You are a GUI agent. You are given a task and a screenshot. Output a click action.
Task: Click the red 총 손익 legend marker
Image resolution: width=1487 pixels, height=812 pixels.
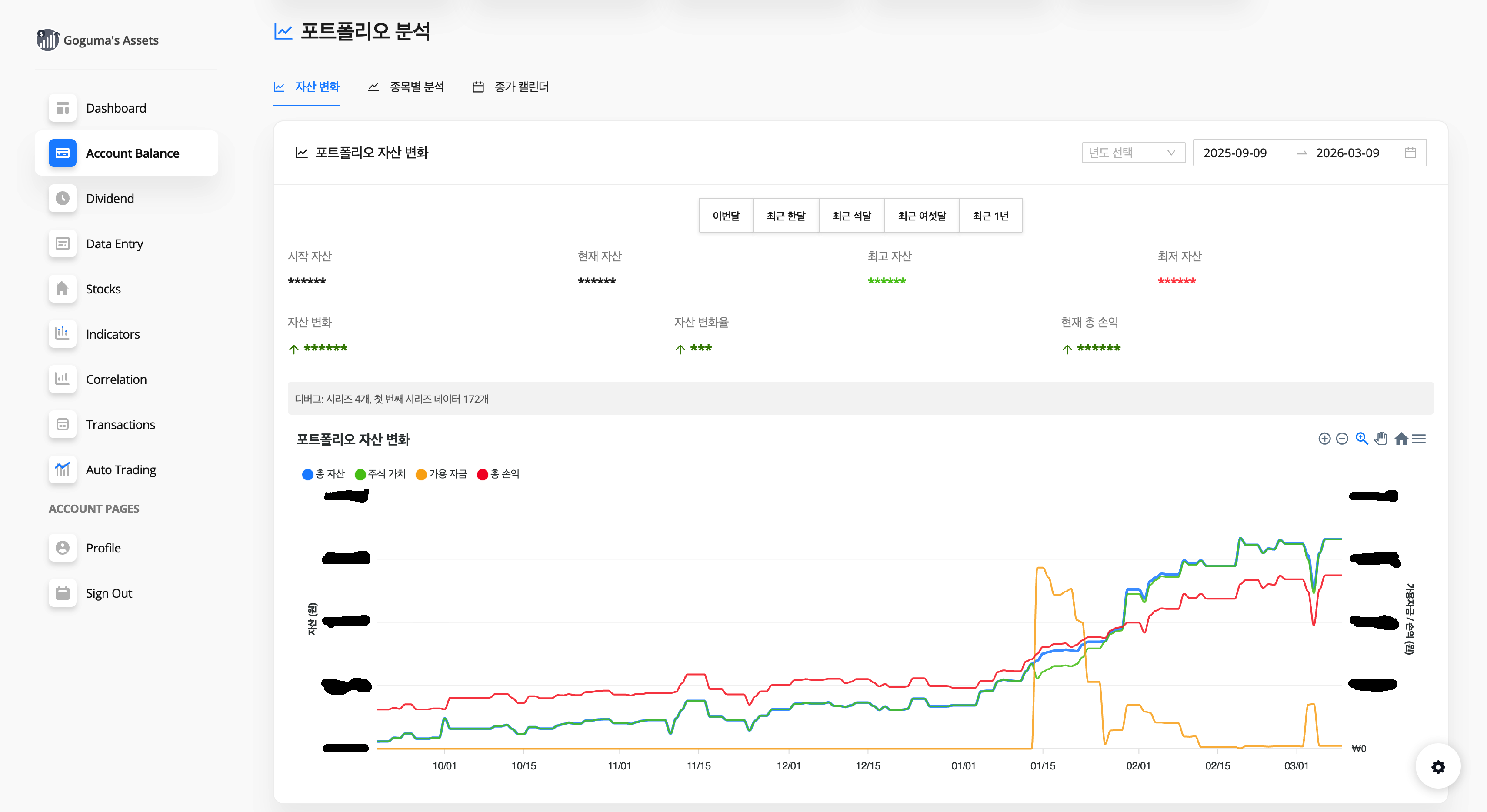pyautogui.click(x=483, y=474)
